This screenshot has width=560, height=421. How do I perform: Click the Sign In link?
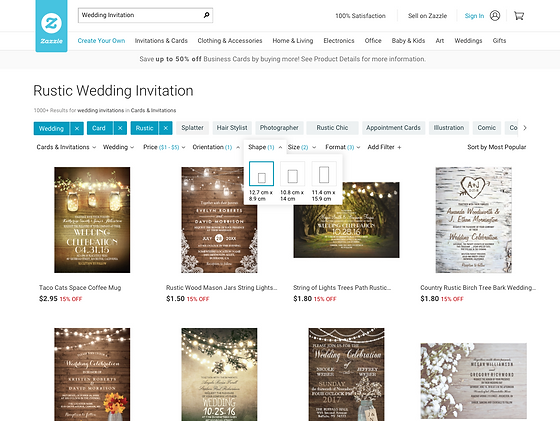point(474,16)
